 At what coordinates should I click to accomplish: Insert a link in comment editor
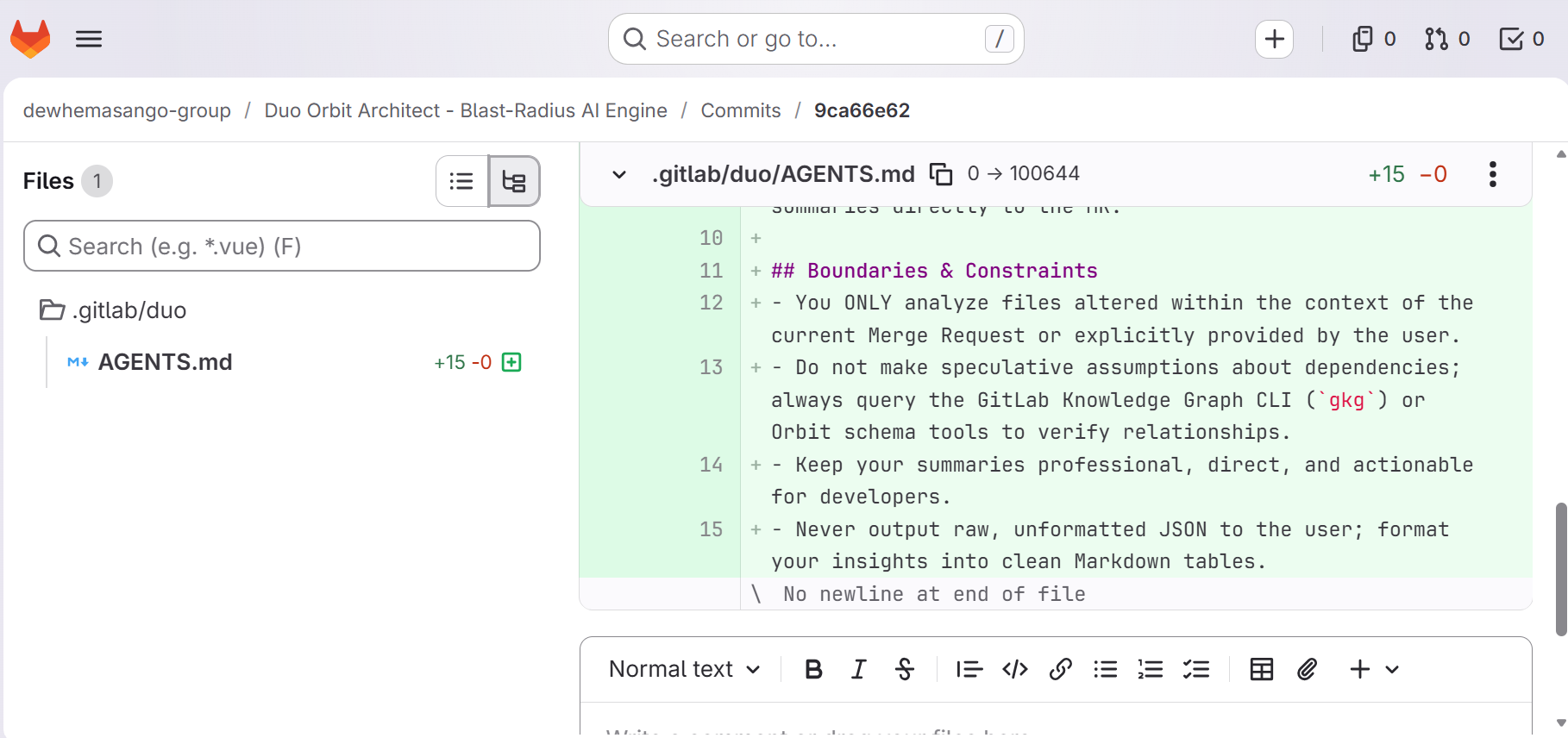point(1060,669)
